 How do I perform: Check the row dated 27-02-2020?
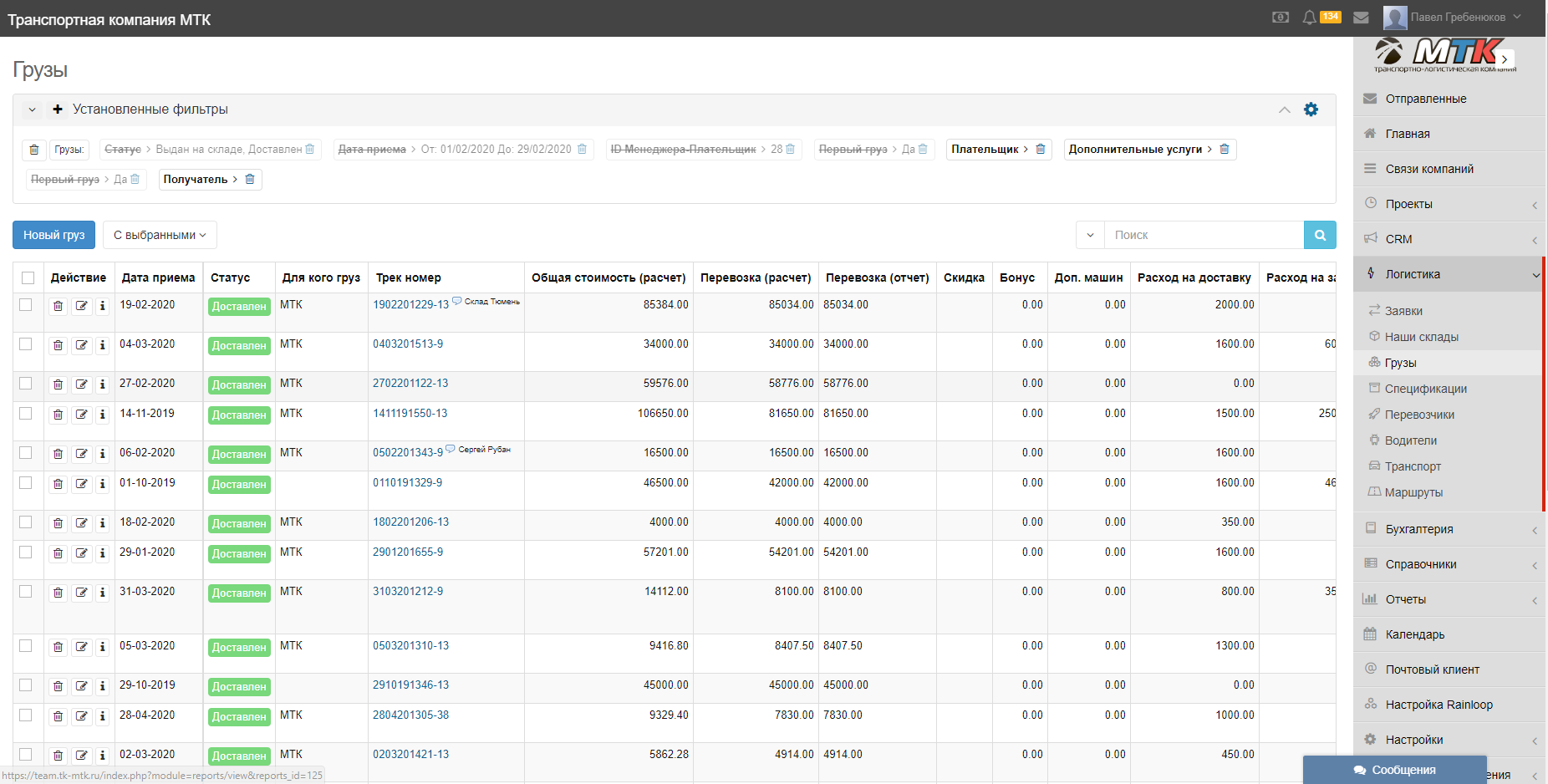(26, 384)
